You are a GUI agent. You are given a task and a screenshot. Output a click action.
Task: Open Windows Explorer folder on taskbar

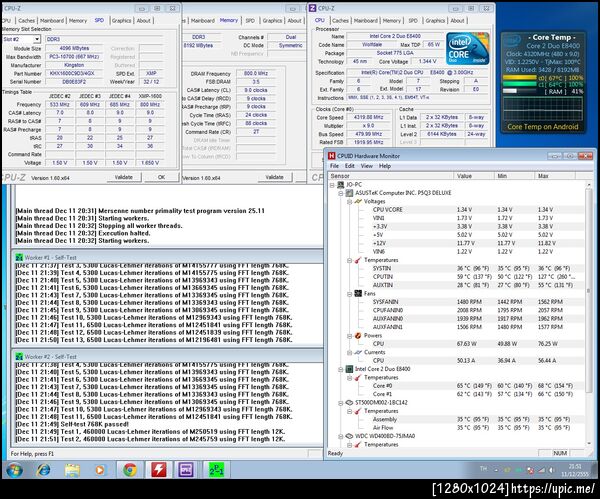(x=72, y=470)
